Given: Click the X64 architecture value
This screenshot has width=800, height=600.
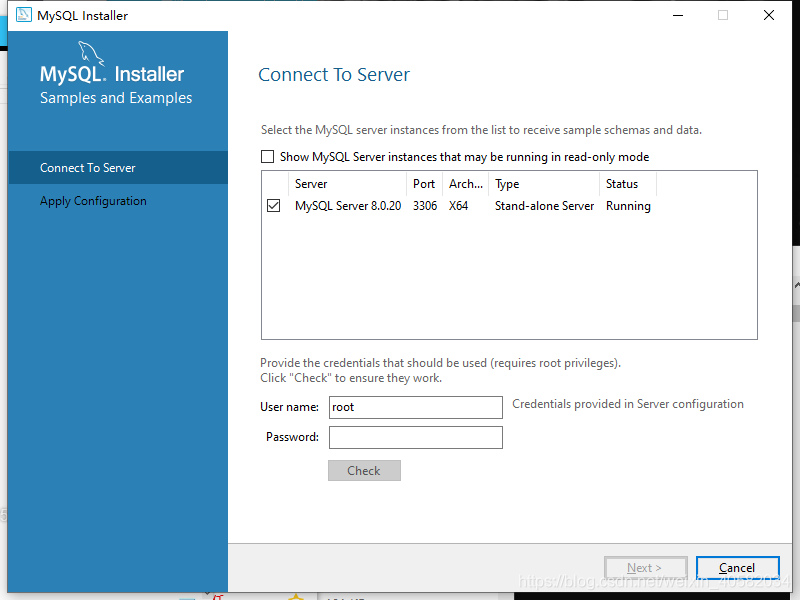Looking at the screenshot, I should [x=458, y=206].
